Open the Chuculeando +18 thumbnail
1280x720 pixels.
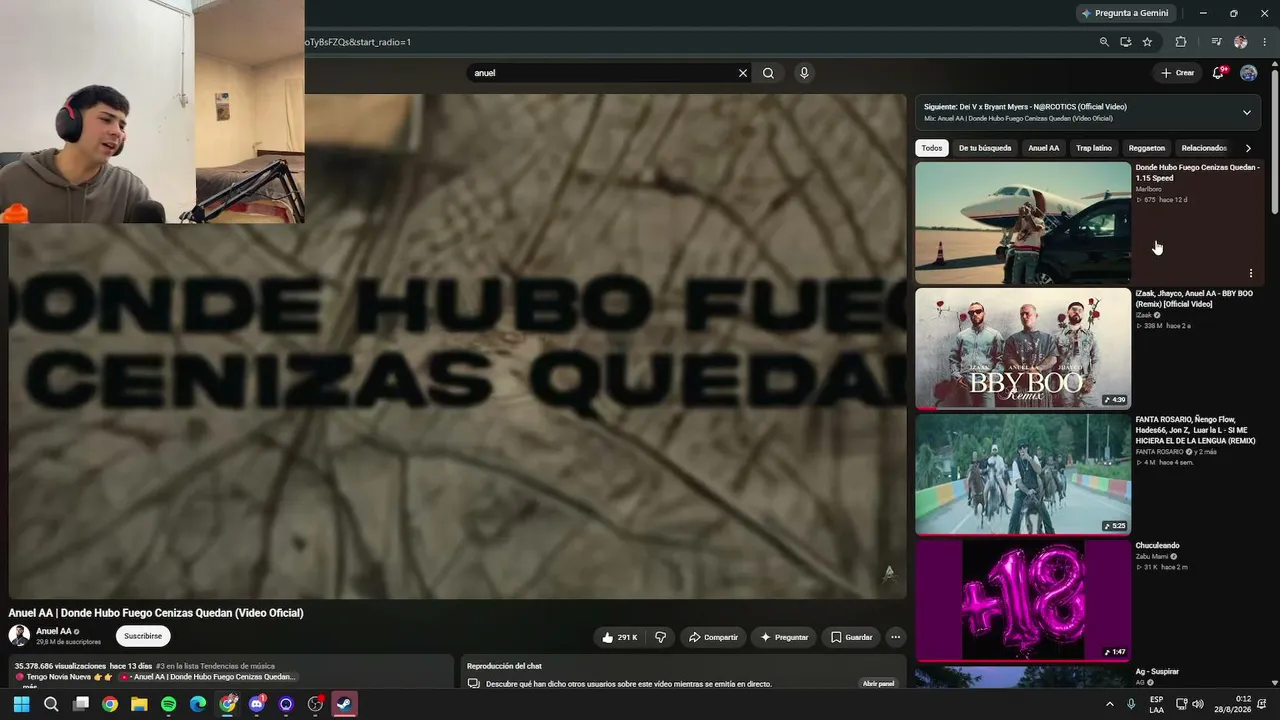[x=1023, y=601]
